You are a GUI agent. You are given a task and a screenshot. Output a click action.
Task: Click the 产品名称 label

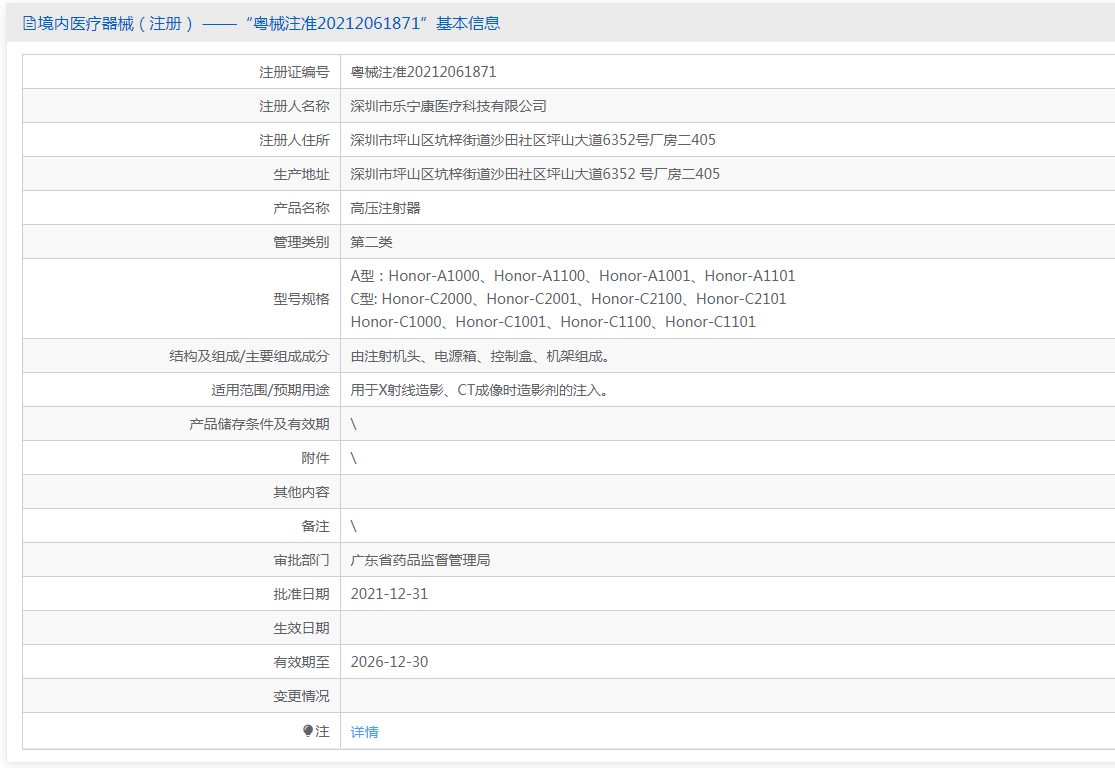(x=302, y=208)
